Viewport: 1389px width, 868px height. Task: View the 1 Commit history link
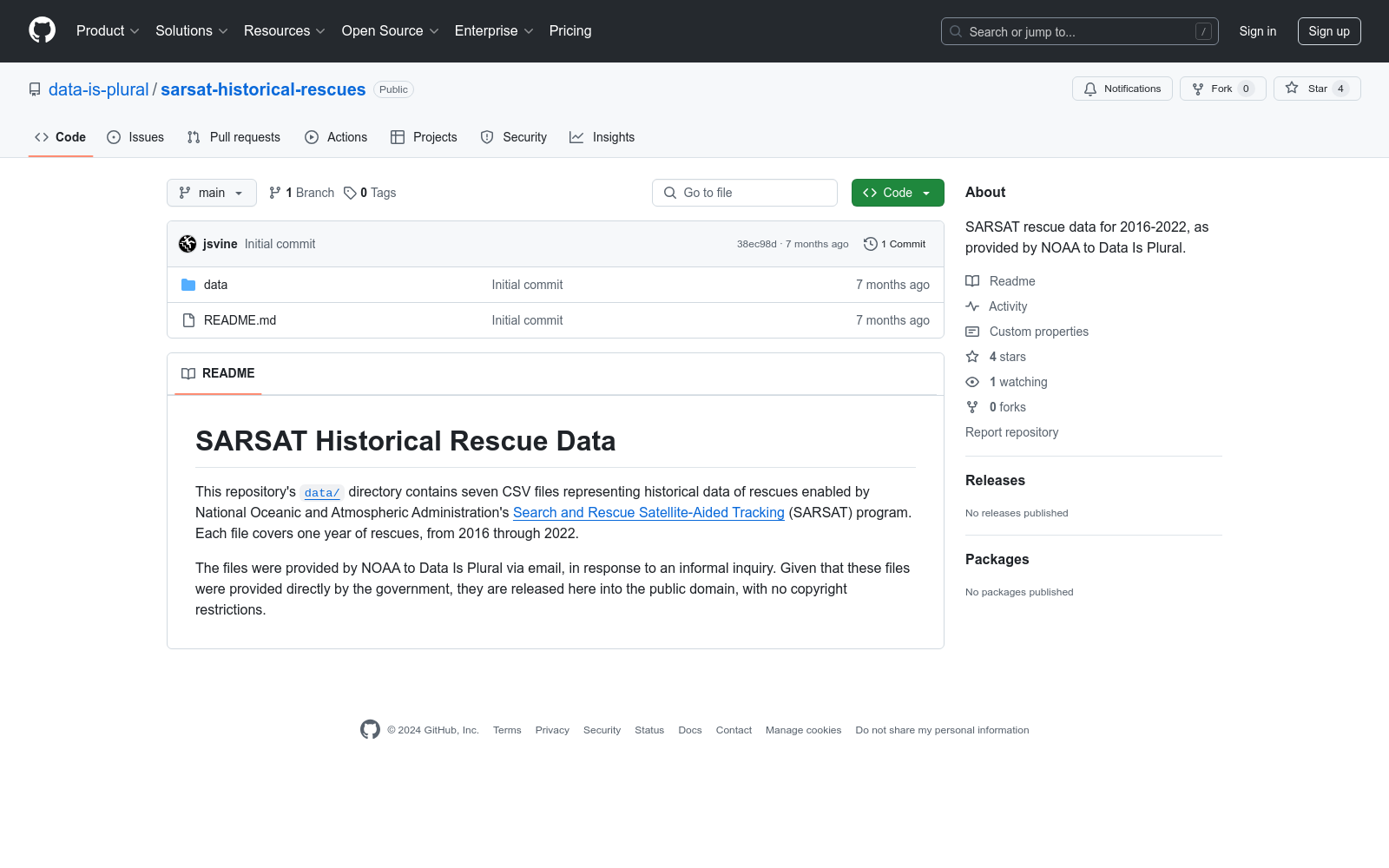[895, 244]
